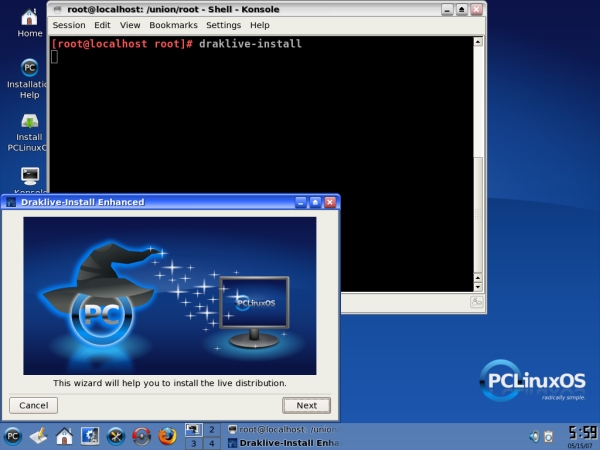The height and width of the screenshot is (450, 600).
Task: Minimize the Draklive-Install Enhanced window
Action: (301, 202)
